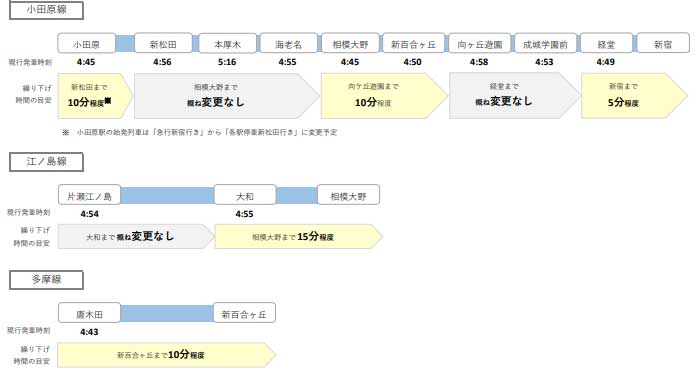Click the 4:56 departure time

(x=162, y=62)
